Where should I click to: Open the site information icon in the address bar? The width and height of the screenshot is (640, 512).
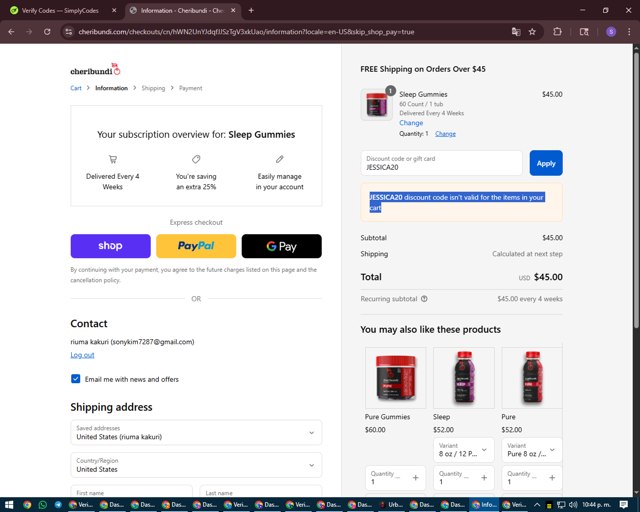coord(69,31)
